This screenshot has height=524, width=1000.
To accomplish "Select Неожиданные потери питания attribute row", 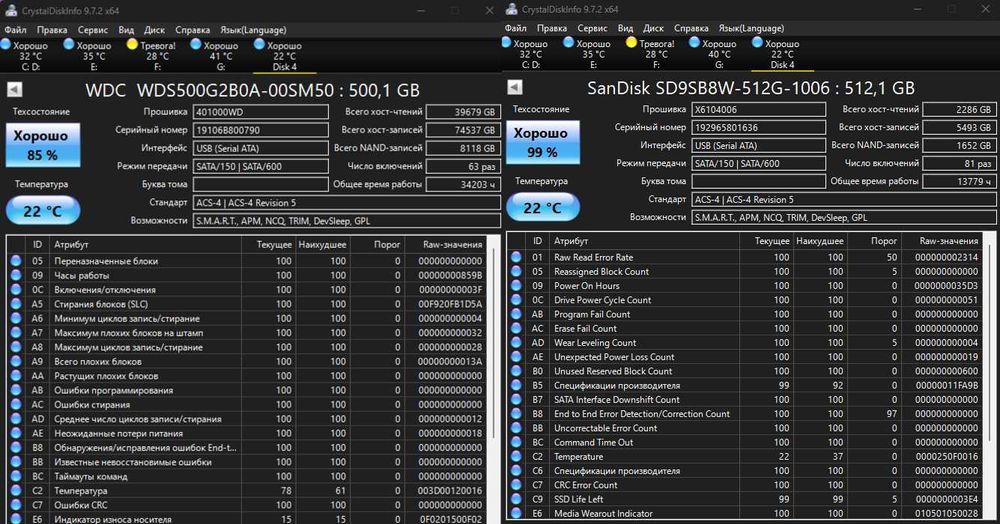I will click(x=246, y=433).
